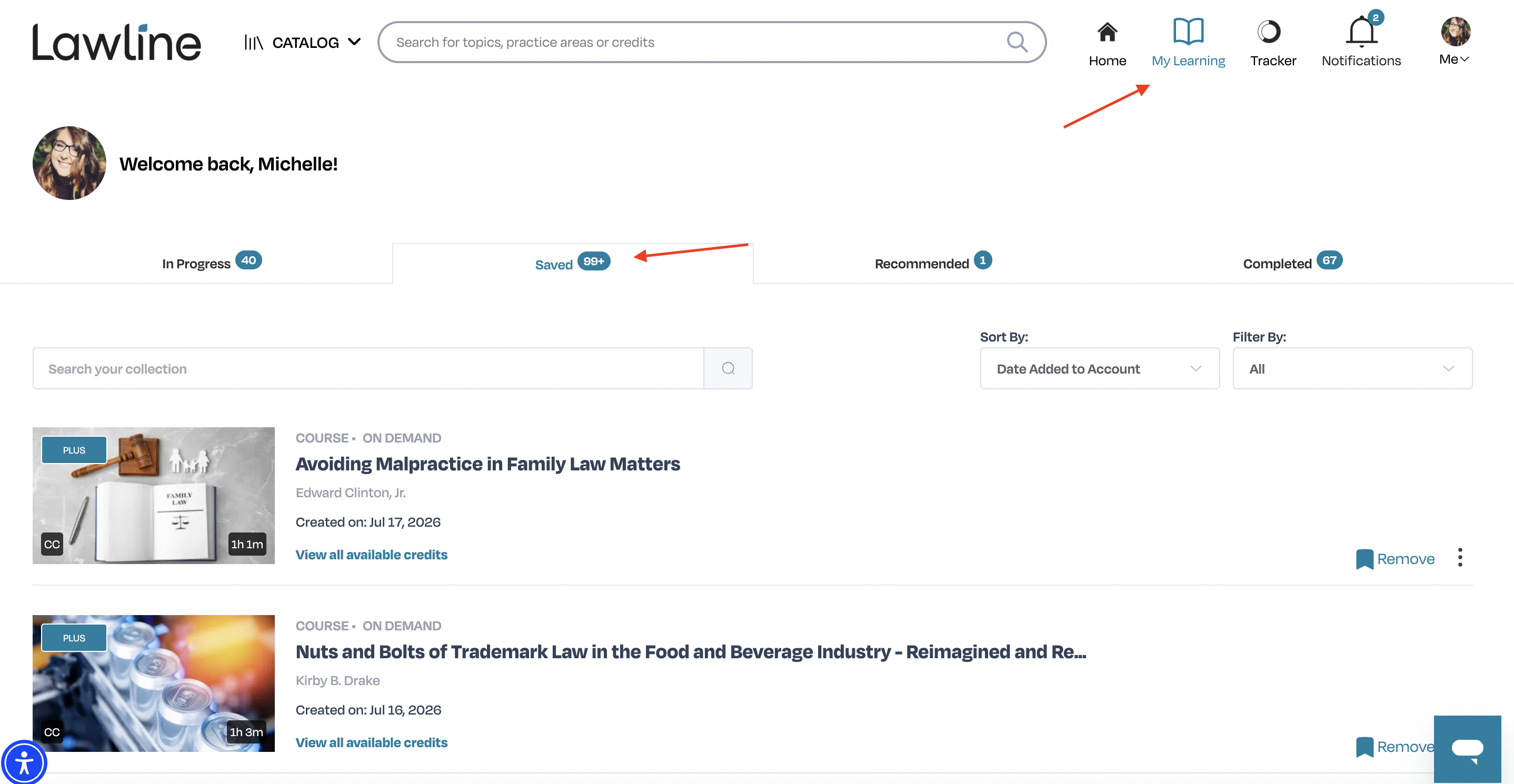Click instructor name Kirby B. Drake
The image size is (1514, 784).
pyautogui.click(x=337, y=681)
